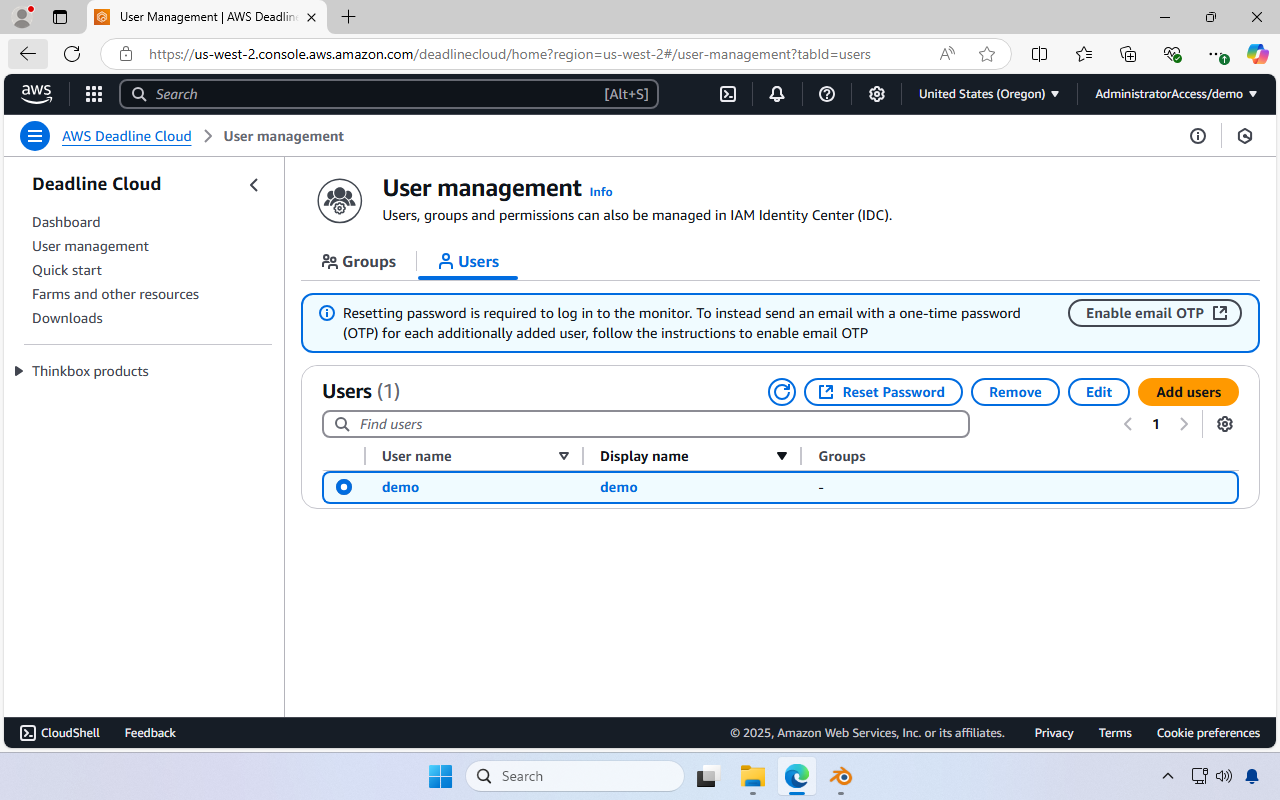This screenshot has width=1280, height=800.
Task: Click the demo user name link
Action: click(x=400, y=487)
